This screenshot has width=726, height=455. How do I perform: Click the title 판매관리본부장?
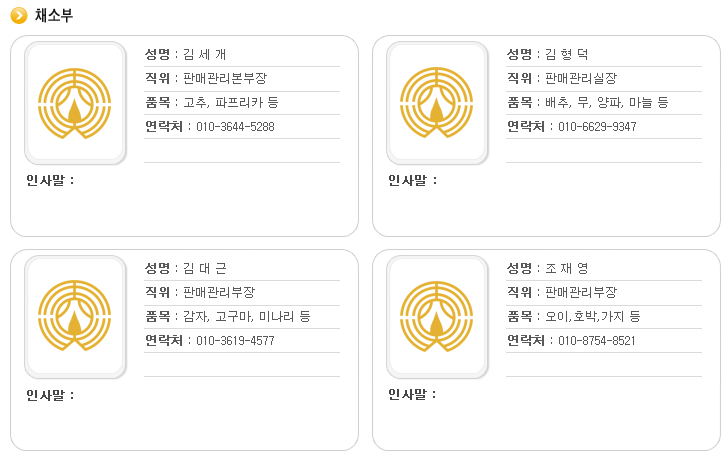[225, 78]
